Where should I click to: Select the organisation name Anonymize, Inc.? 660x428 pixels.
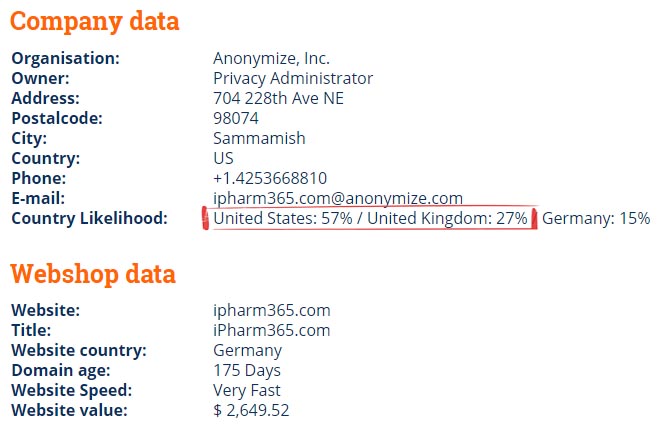click(271, 58)
